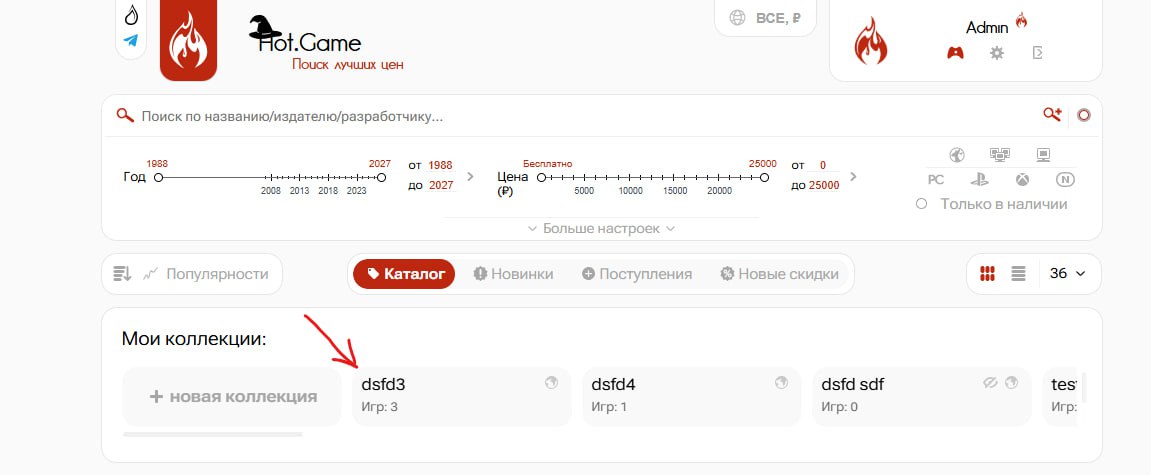Switch to the 'Новинки' tab
Image resolution: width=1151 pixels, height=475 pixels.
(x=513, y=274)
